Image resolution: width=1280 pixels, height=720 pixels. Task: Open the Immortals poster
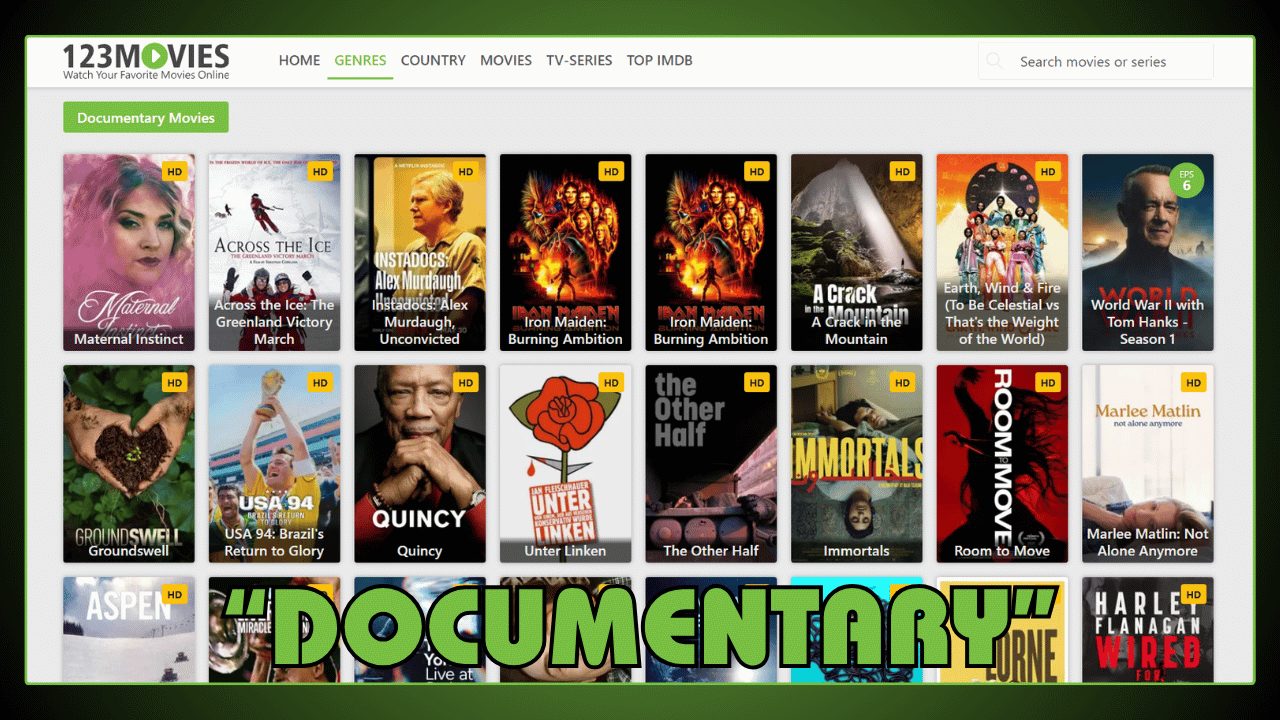pyautogui.click(x=857, y=463)
